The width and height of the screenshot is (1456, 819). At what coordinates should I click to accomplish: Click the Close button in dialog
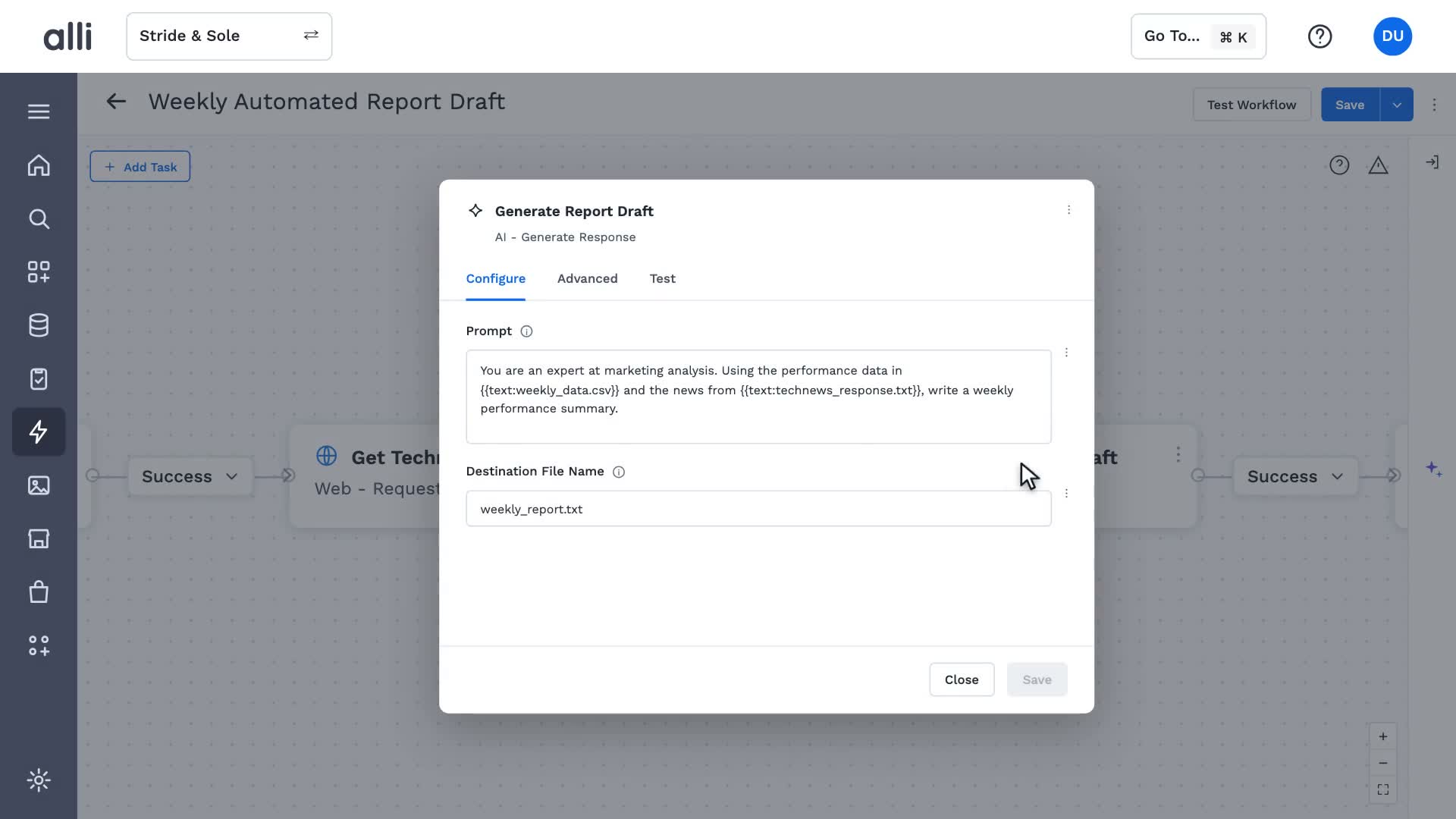click(962, 679)
